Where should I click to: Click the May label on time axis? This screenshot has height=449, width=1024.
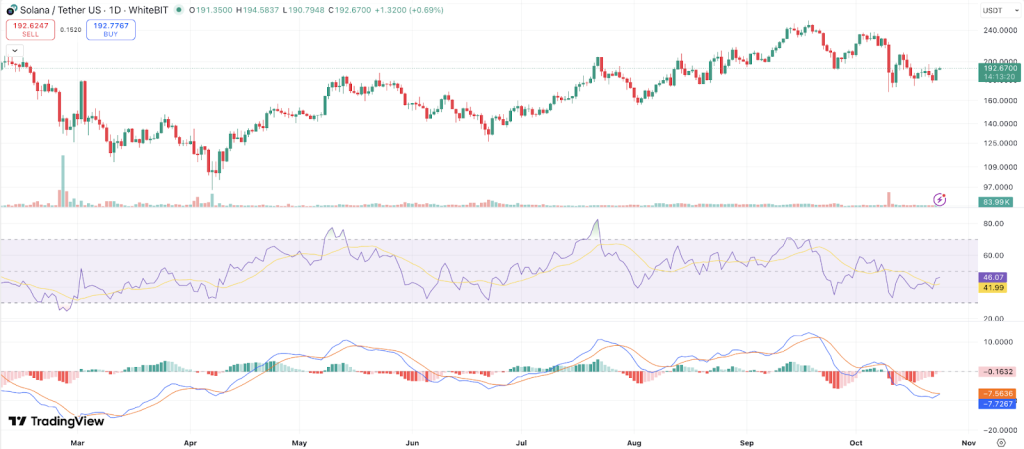coord(300,440)
